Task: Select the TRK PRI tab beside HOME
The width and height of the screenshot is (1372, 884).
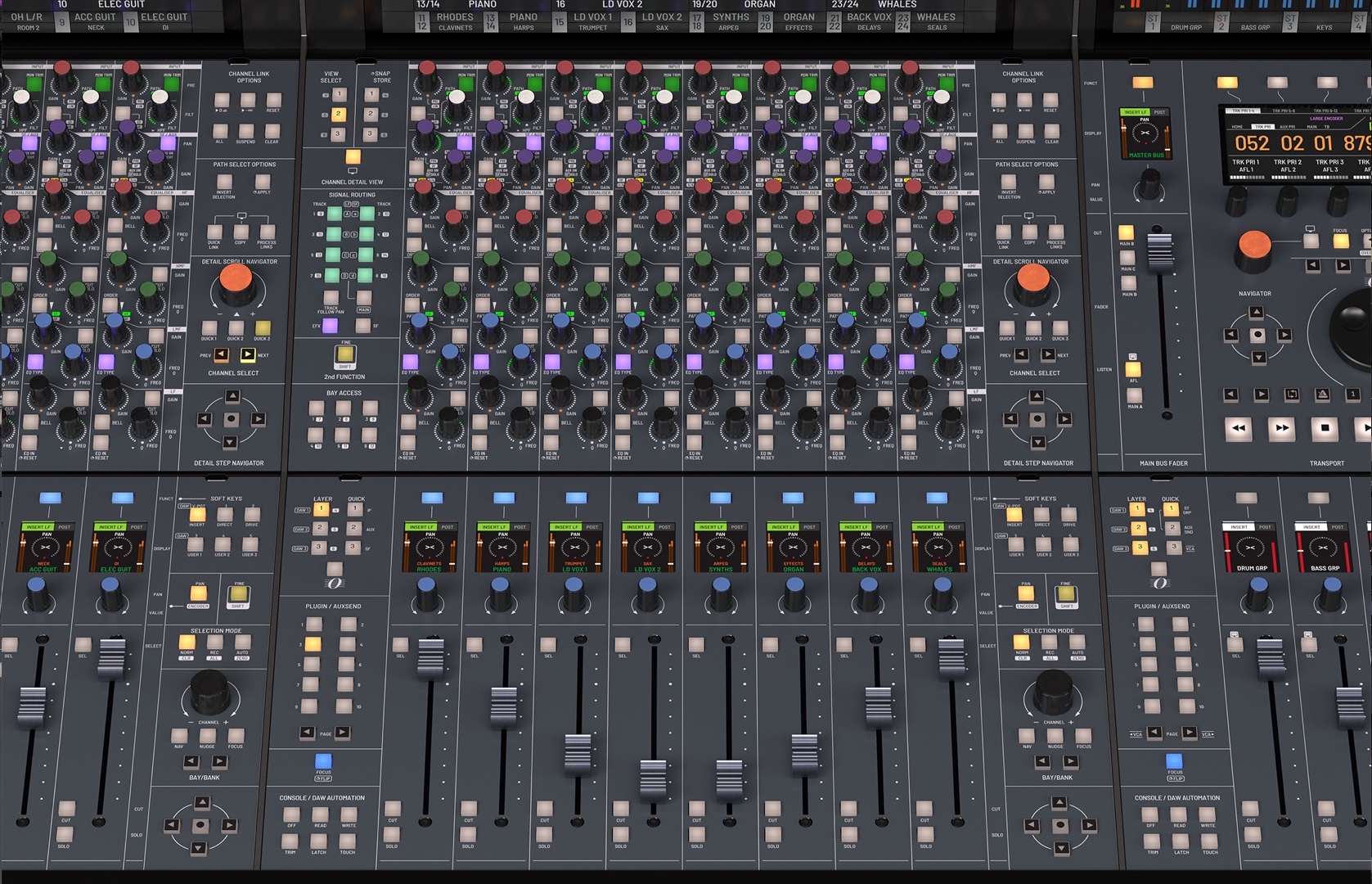Action: [x=1263, y=127]
